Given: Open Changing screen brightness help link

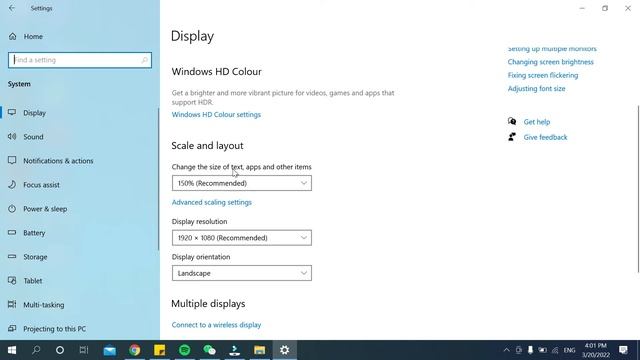Looking at the screenshot, I should (550, 62).
